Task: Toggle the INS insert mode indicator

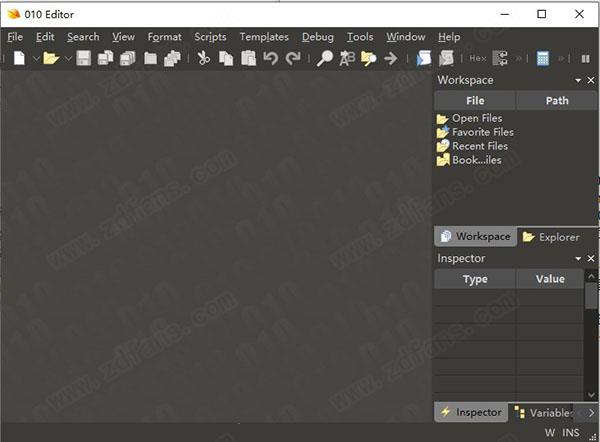Action: pyautogui.click(x=571, y=433)
